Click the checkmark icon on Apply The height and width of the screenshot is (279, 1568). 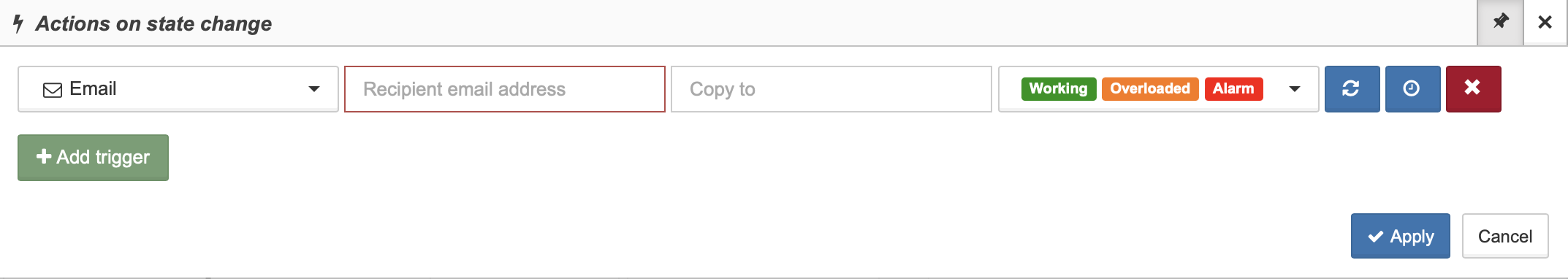coord(1376,237)
